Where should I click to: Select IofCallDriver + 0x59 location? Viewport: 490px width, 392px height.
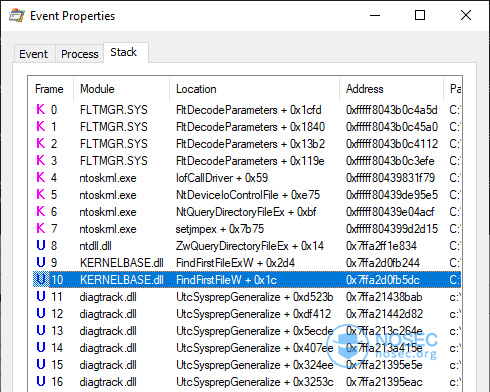(222, 178)
